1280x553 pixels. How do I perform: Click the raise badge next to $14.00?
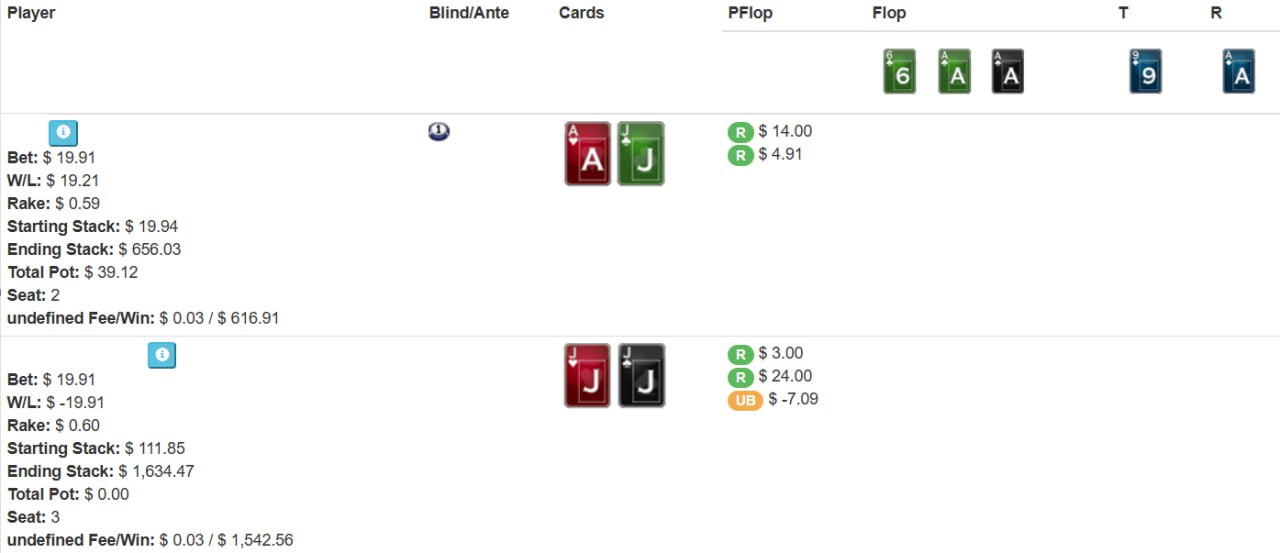[x=740, y=132]
